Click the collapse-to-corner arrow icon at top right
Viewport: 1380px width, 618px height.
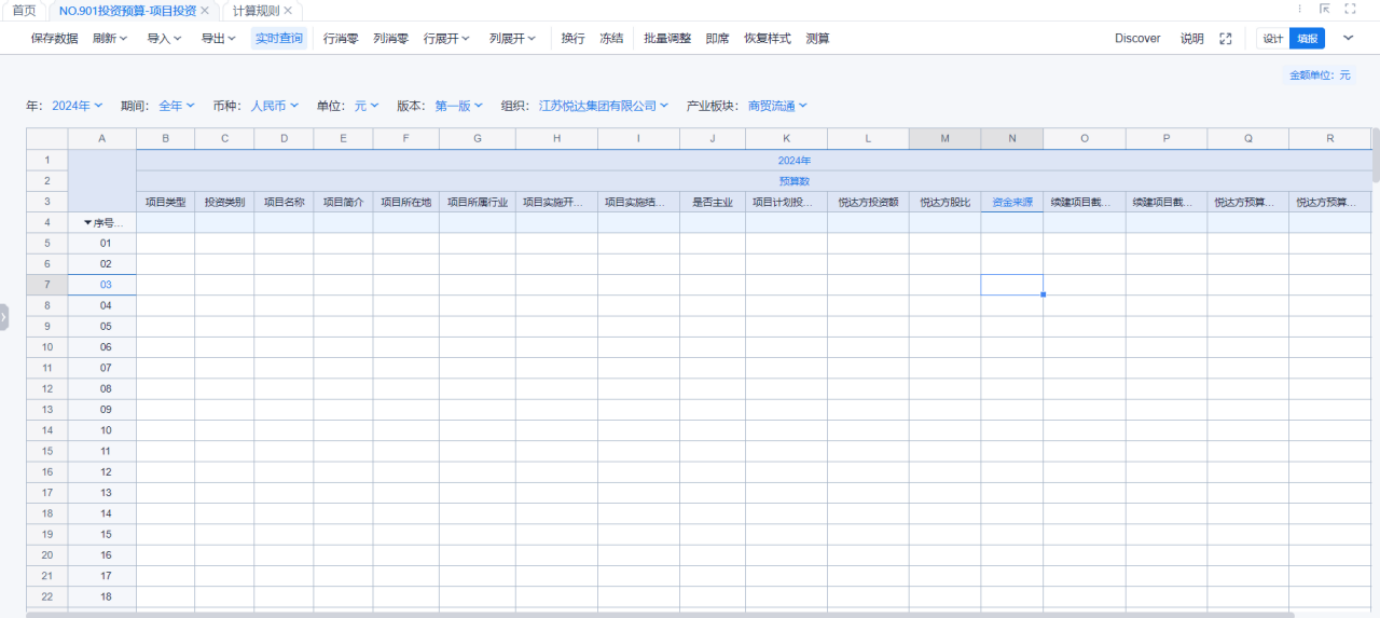click(1325, 9)
